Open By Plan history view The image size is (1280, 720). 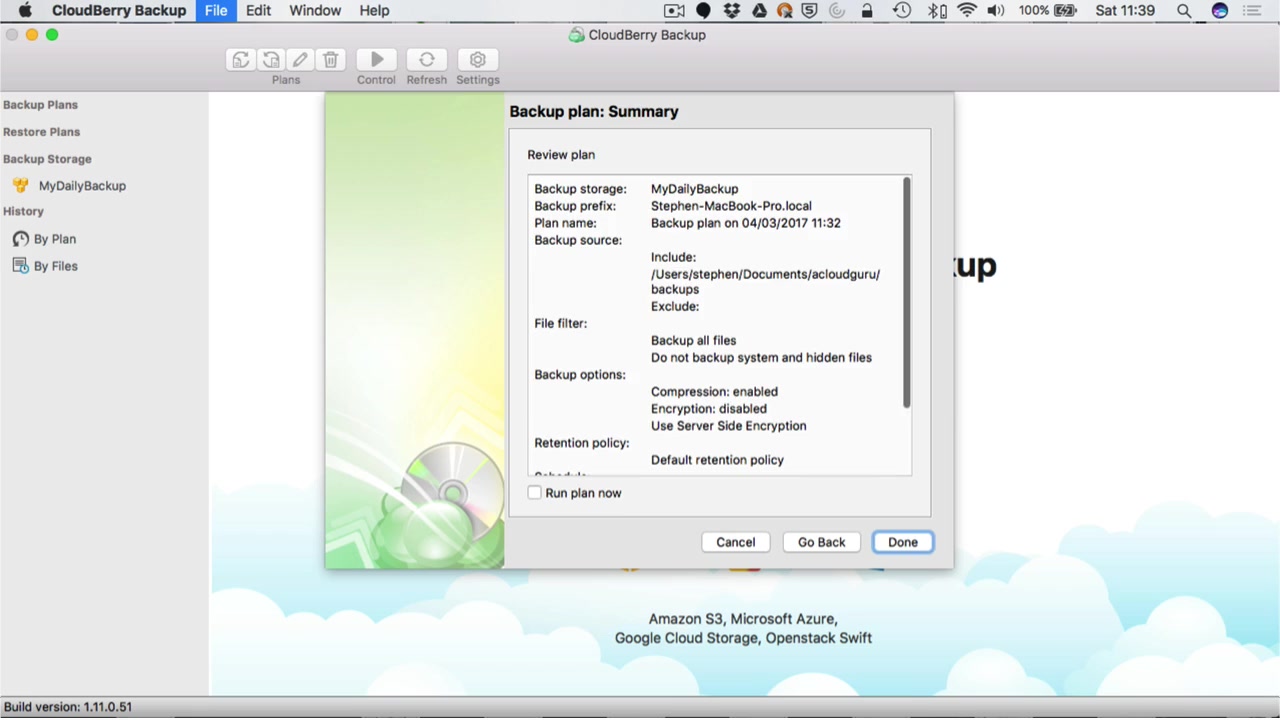tap(55, 239)
